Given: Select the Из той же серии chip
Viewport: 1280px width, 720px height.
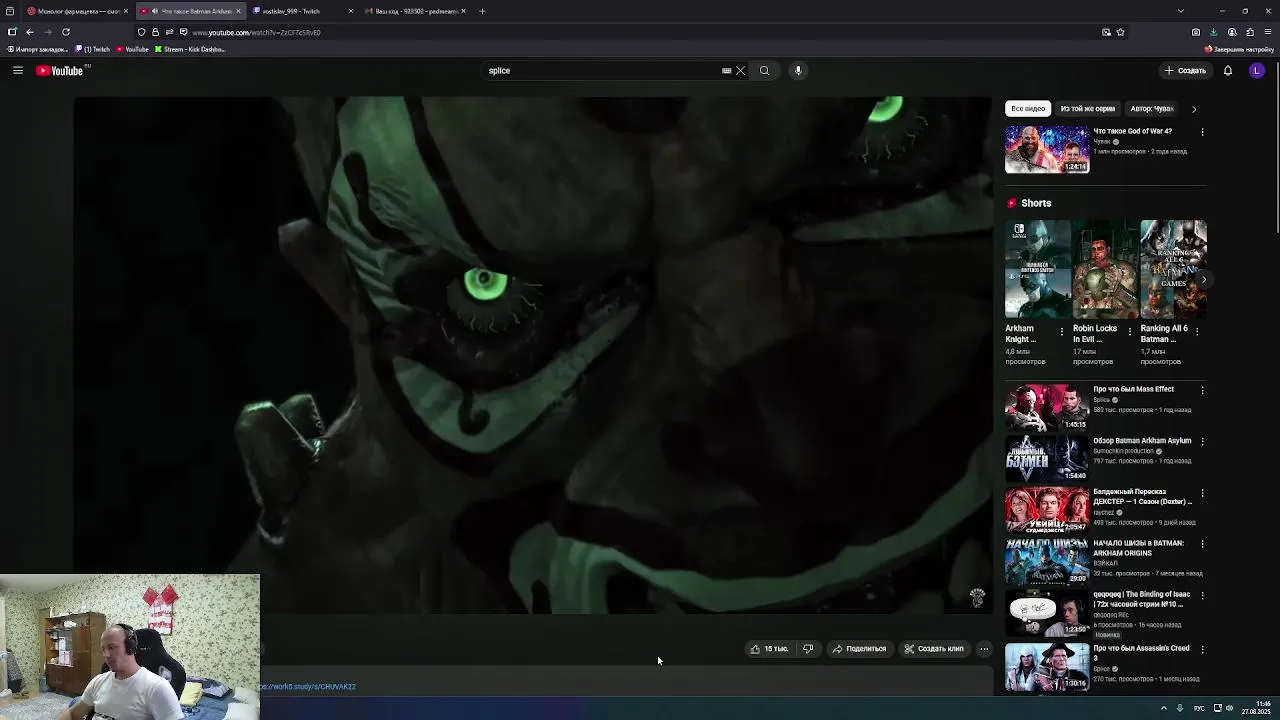Looking at the screenshot, I should click(1087, 108).
